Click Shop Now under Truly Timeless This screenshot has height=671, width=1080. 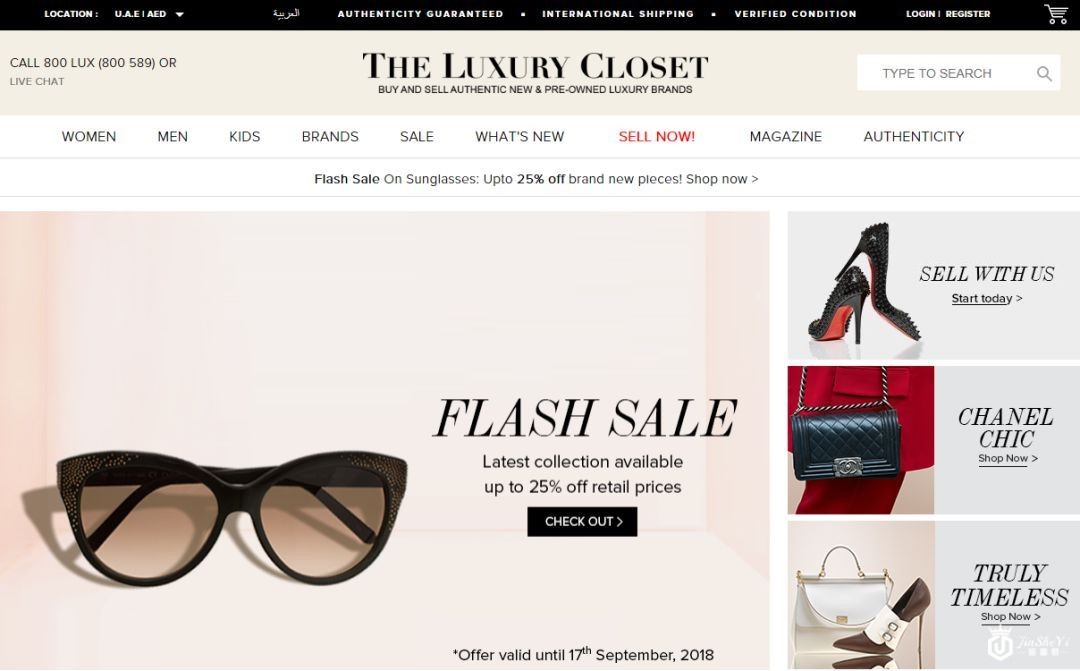(x=1010, y=617)
